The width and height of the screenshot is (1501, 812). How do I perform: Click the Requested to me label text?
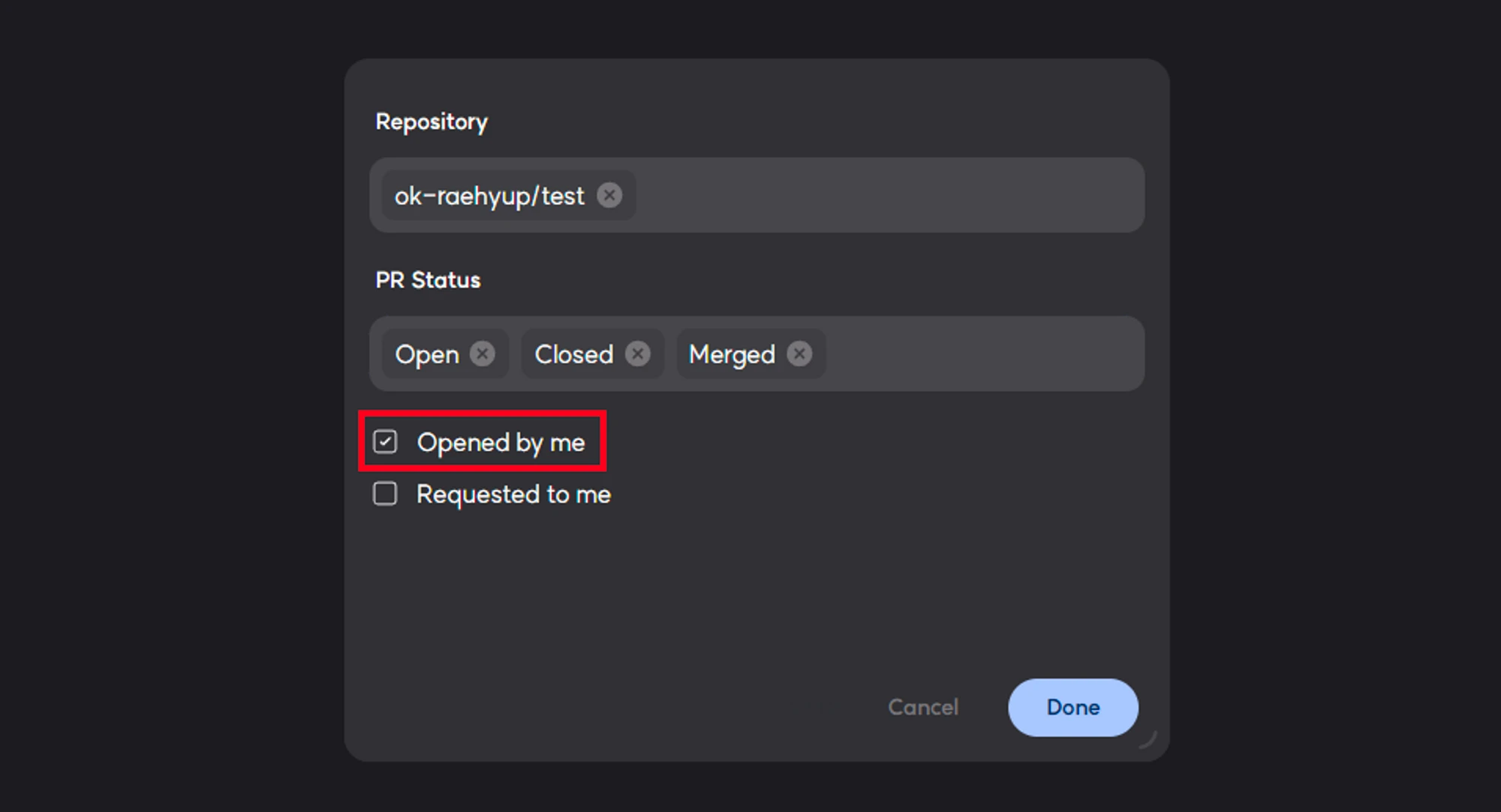513,495
